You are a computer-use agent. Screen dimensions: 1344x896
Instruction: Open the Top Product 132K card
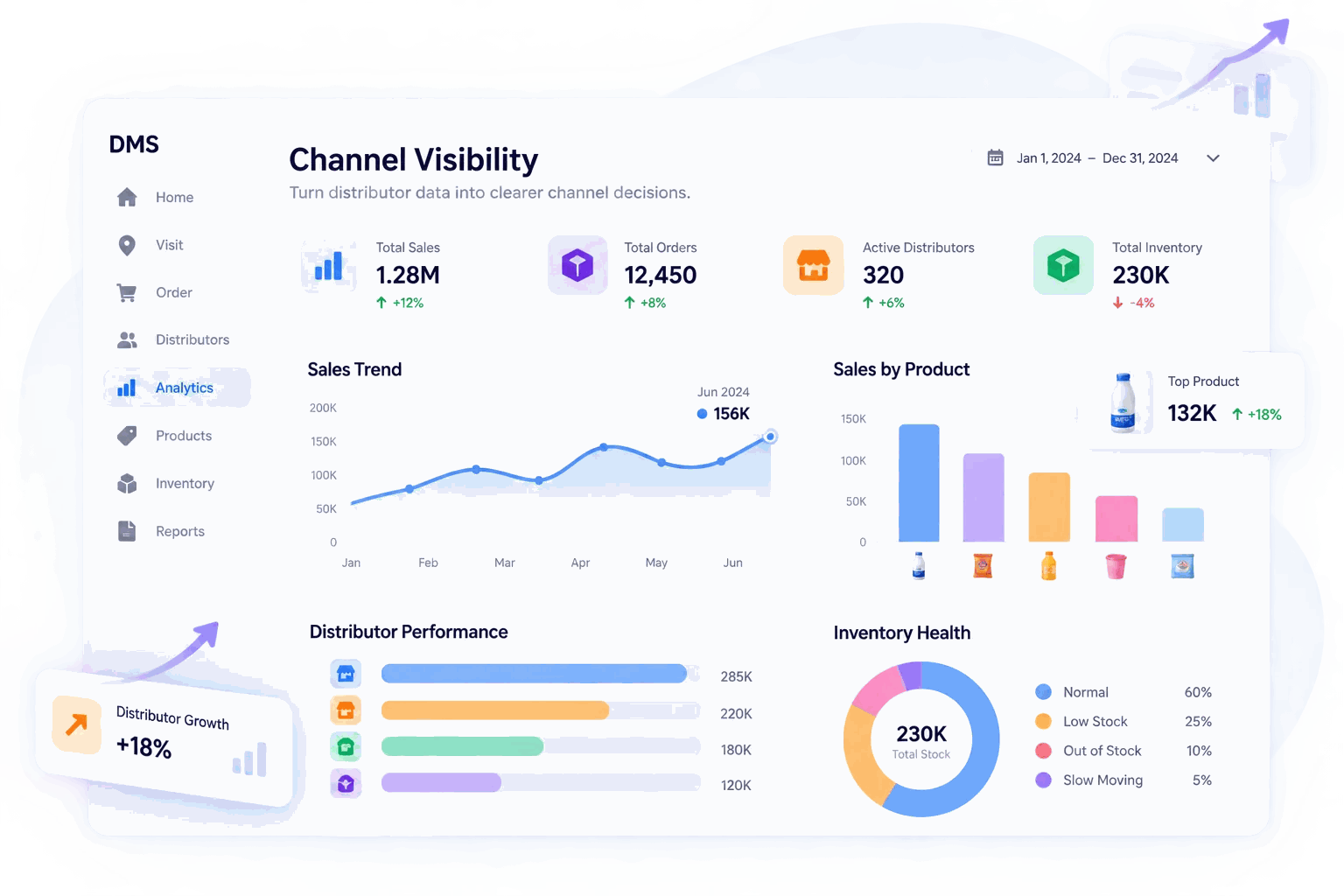pos(1197,401)
